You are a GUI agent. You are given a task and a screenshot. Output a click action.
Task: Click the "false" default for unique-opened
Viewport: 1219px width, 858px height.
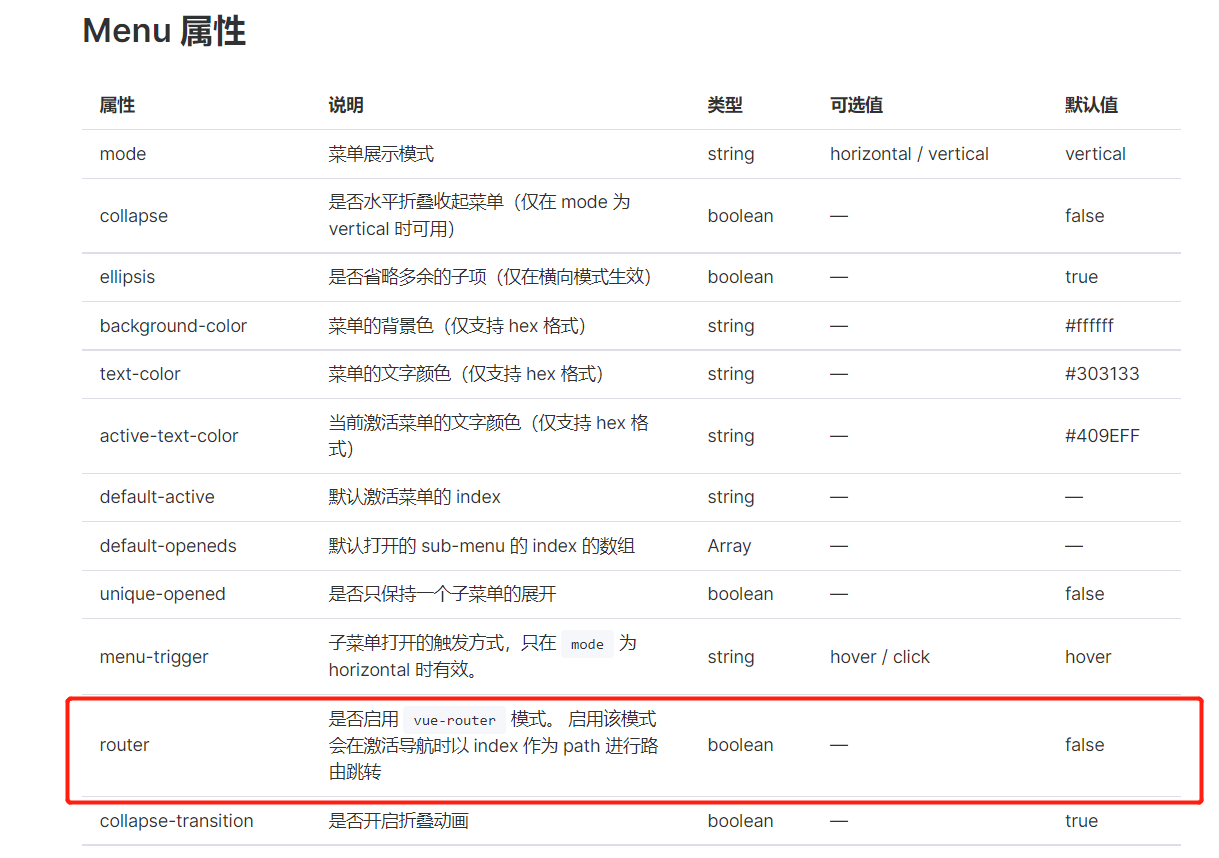[1084, 594]
